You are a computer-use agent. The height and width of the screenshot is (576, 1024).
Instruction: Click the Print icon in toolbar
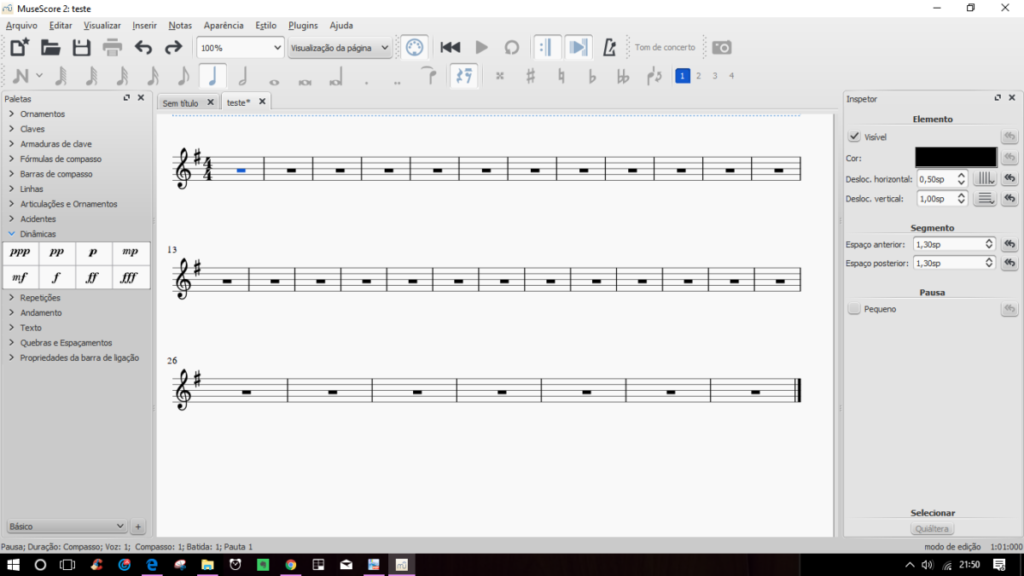point(112,47)
